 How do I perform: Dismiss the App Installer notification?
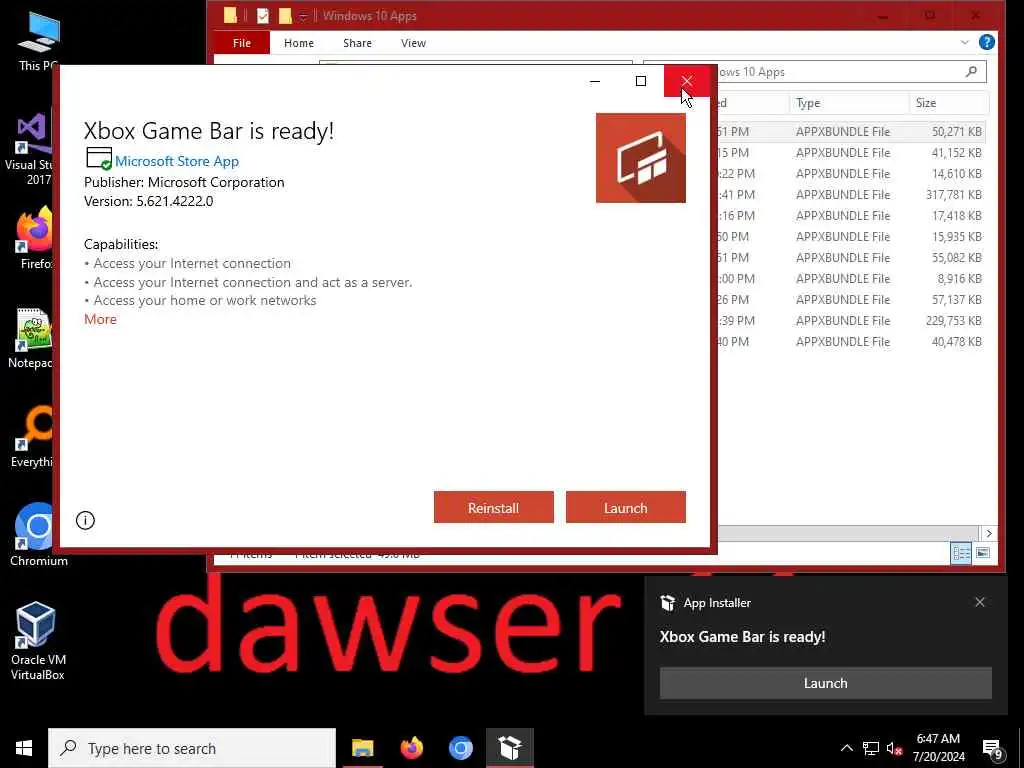980,602
